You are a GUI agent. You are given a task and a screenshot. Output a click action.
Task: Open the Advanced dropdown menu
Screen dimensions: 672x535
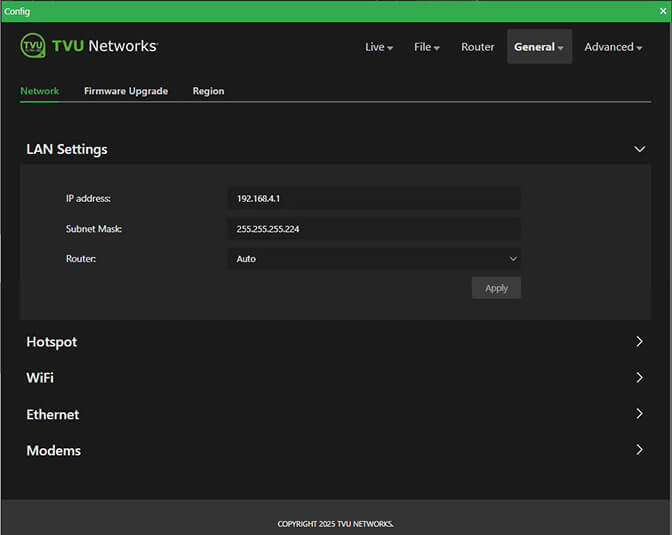(613, 47)
